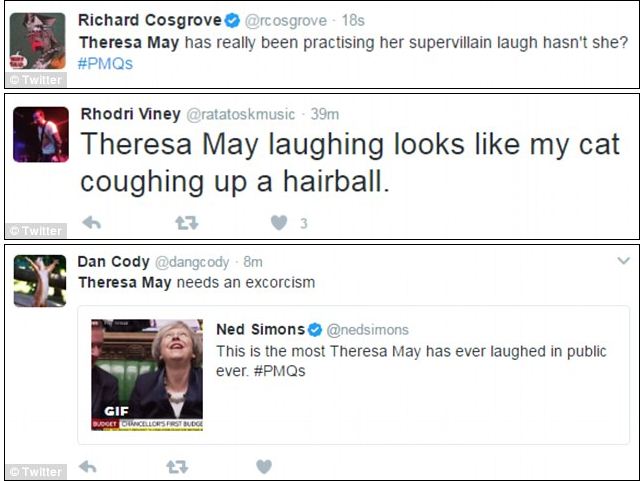
Task: Play the Theresa May laughing GIF
Action: [x=147, y=374]
